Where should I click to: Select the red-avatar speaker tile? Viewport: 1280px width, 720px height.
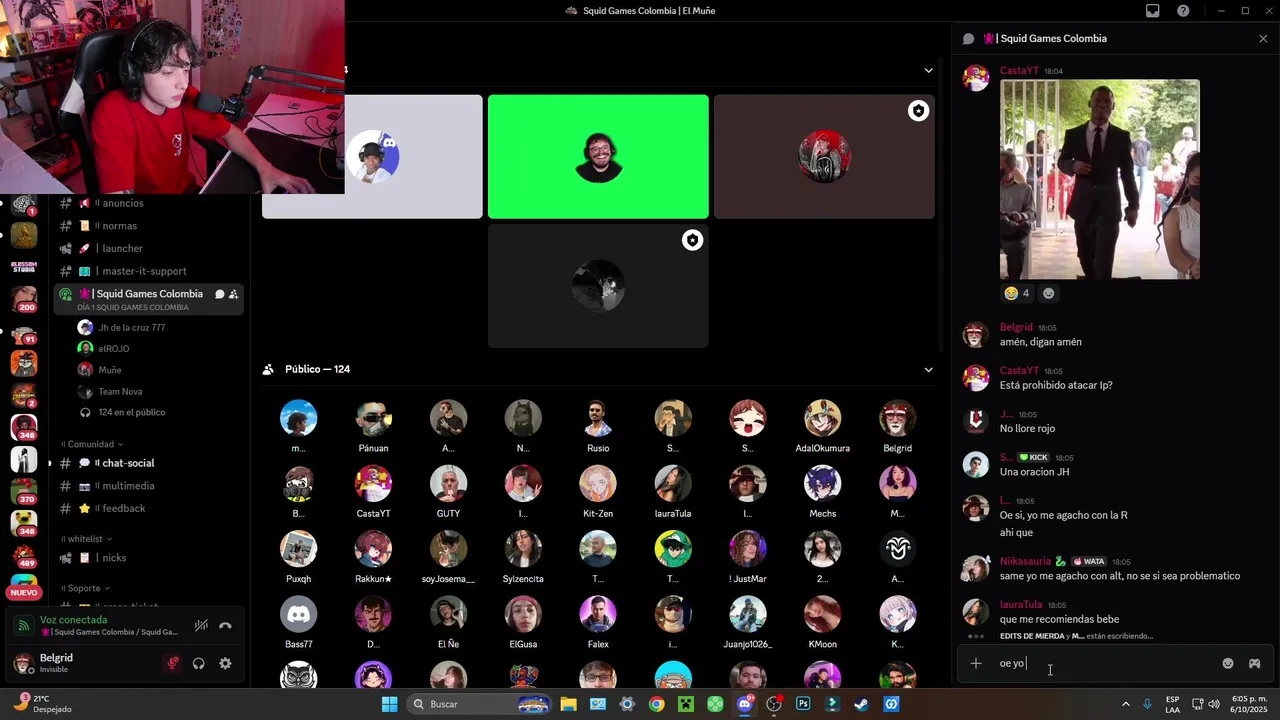[824, 157]
